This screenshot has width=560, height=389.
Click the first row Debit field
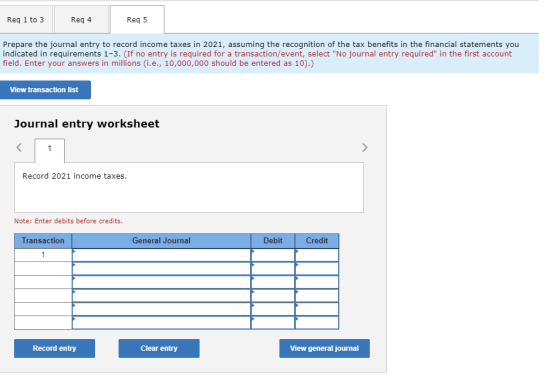click(273, 255)
